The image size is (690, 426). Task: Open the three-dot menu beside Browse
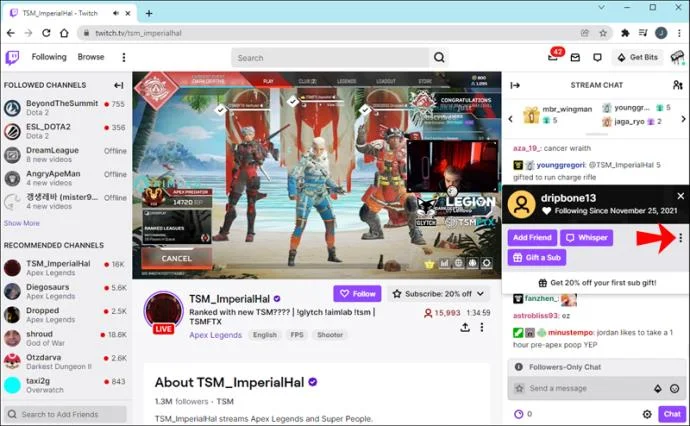124,57
